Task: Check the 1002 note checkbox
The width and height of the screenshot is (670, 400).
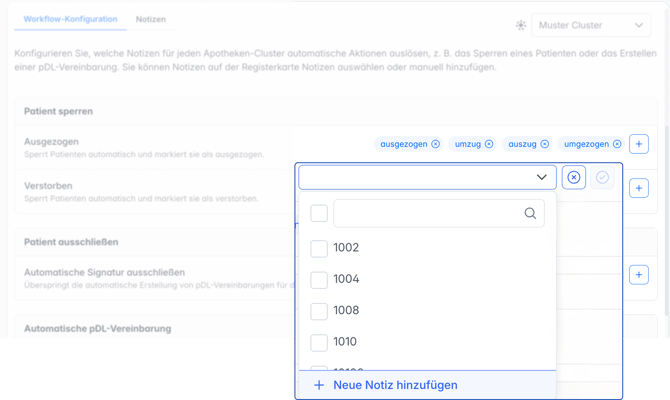Action: click(x=319, y=248)
